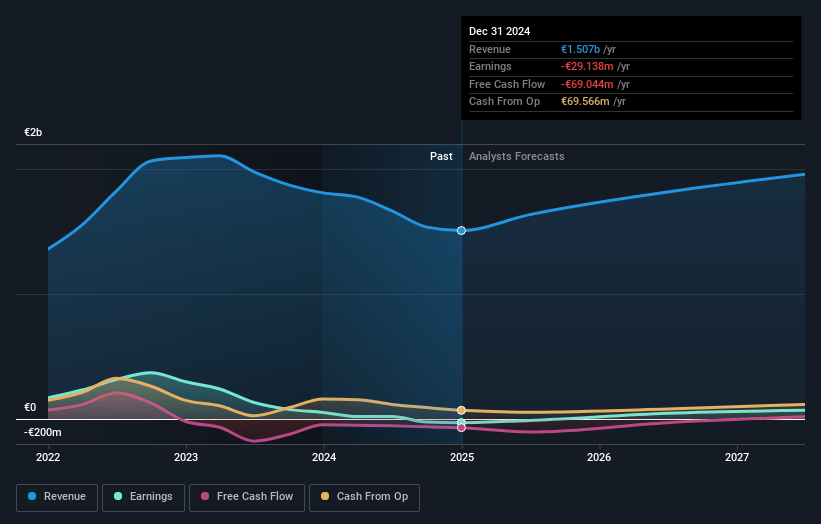
Task: Click the Free Cash Flow label in tooltip
Action: click(x=507, y=84)
